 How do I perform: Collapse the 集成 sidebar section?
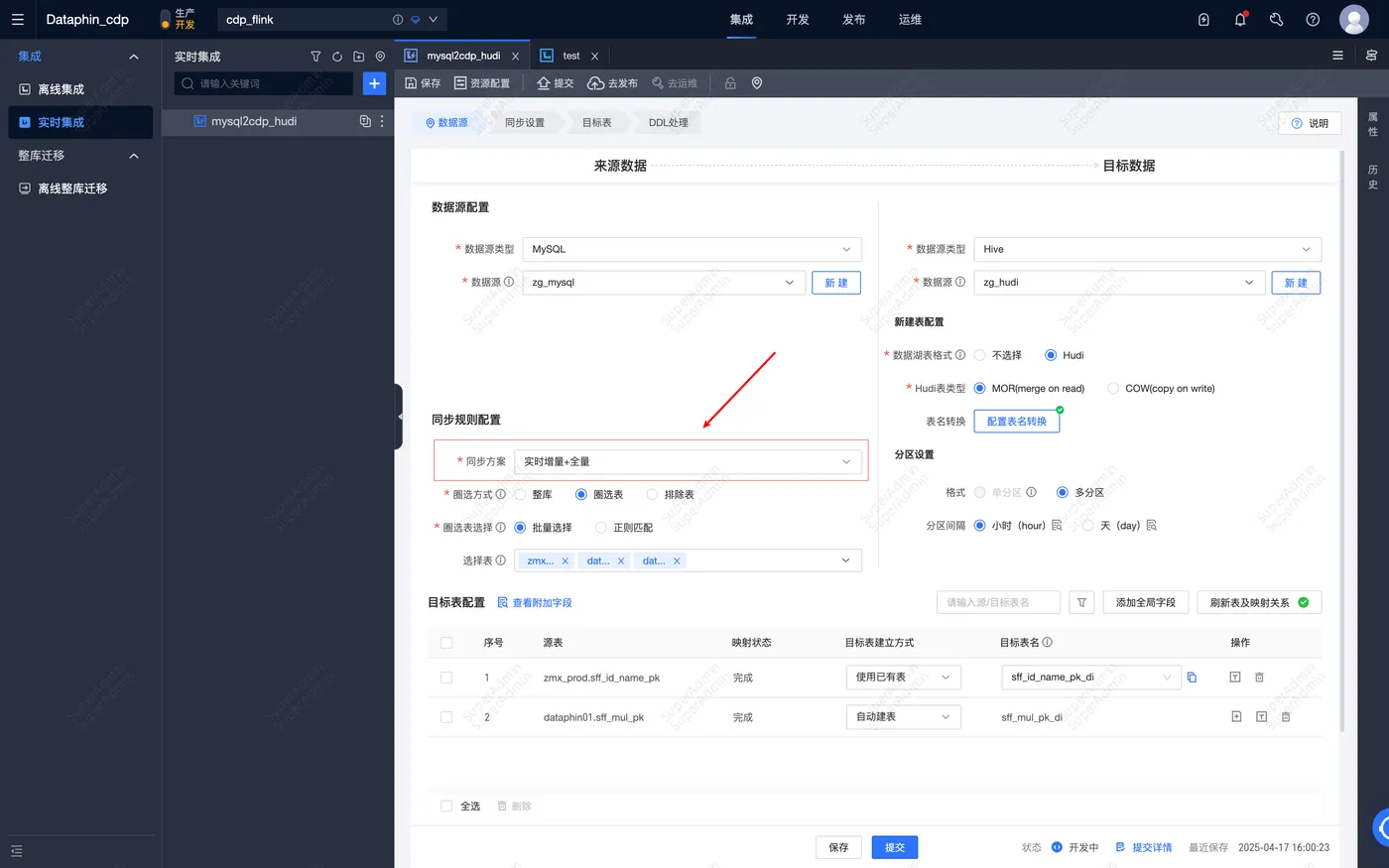coord(134,57)
